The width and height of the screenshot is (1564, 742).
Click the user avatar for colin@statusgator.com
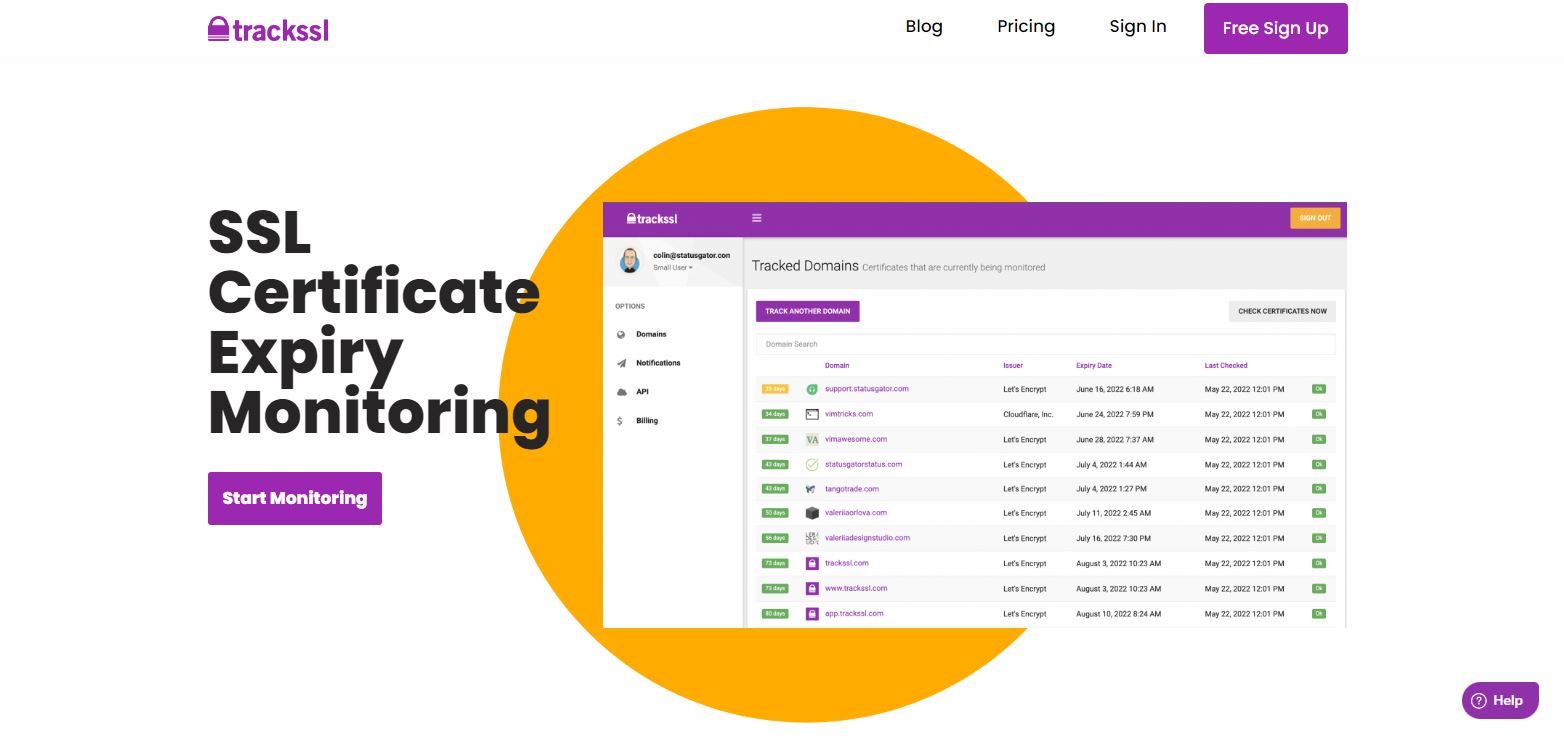pyautogui.click(x=630, y=261)
